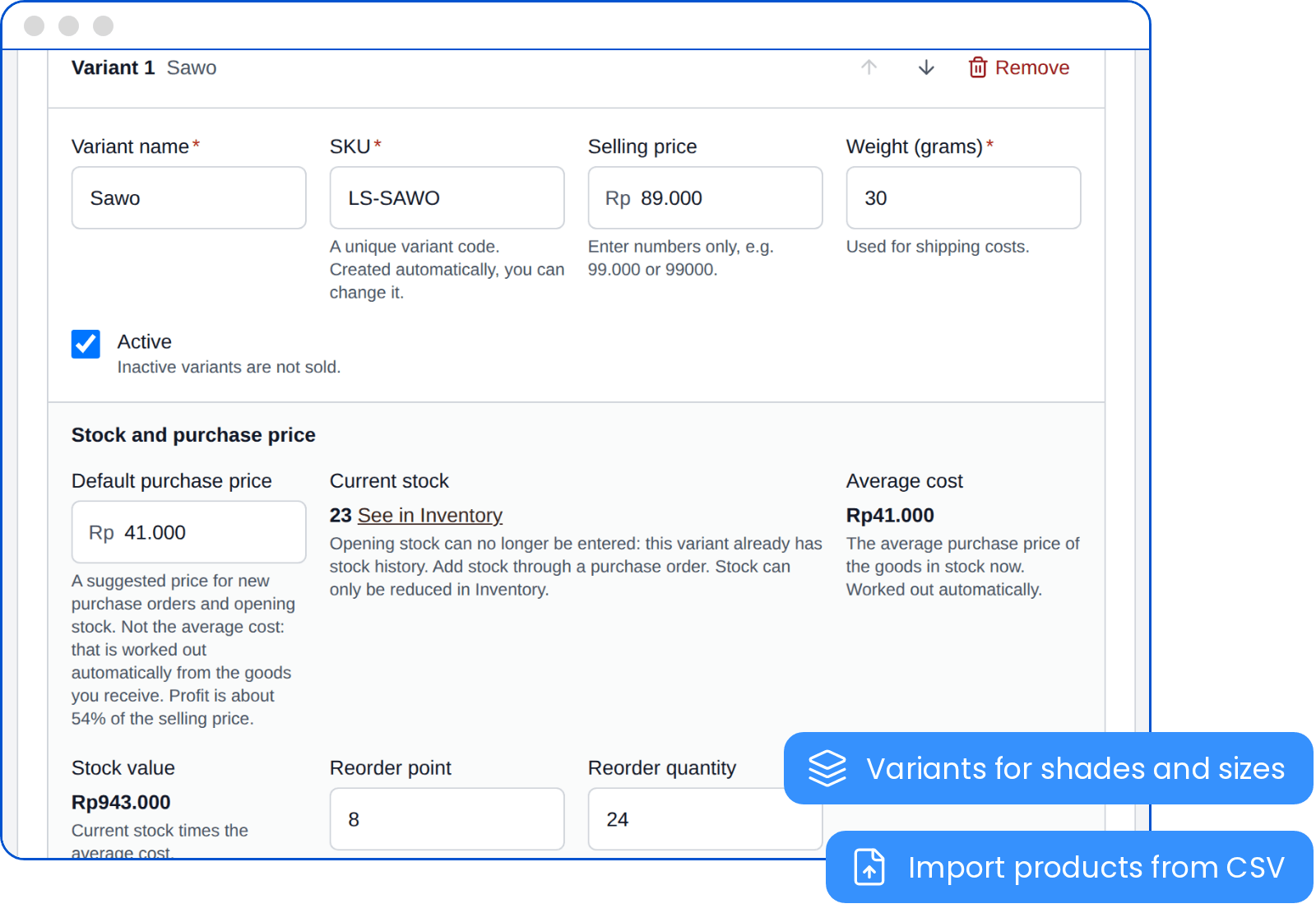The image size is (1316, 913).
Task: Click the Active label text
Action: (145, 342)
